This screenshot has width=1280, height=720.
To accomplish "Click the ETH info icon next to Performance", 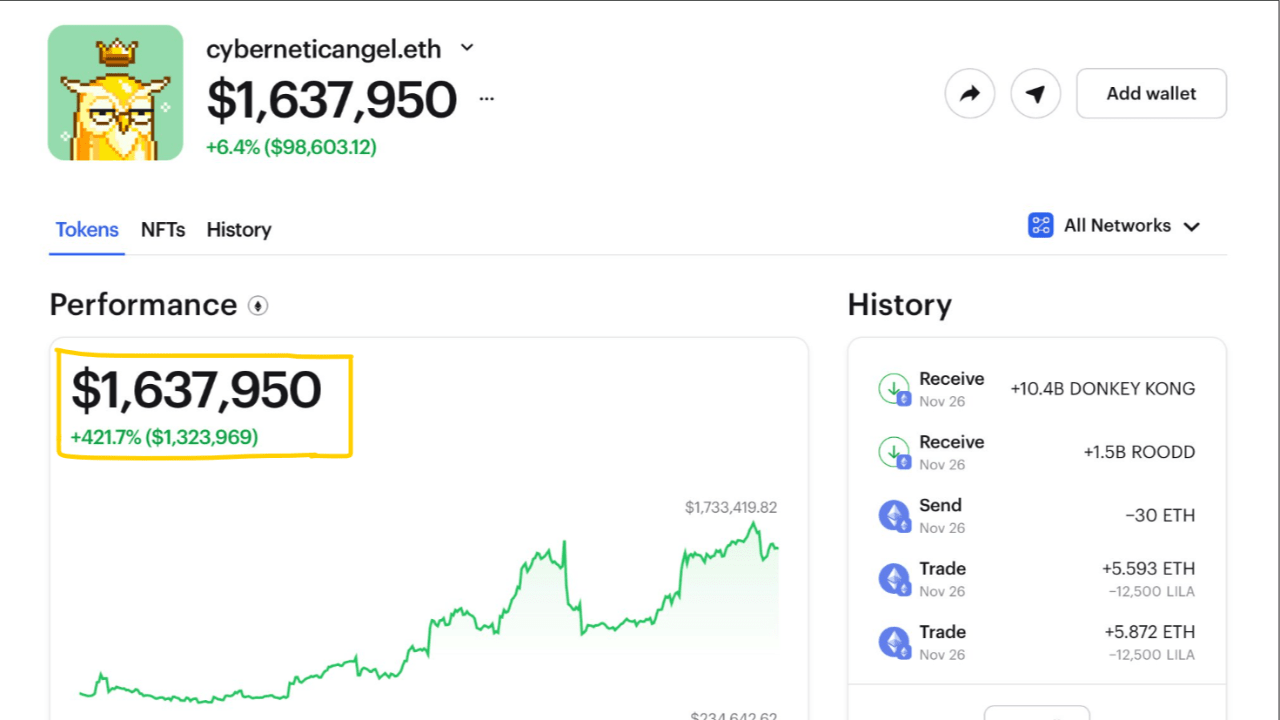I will (258, 306).
